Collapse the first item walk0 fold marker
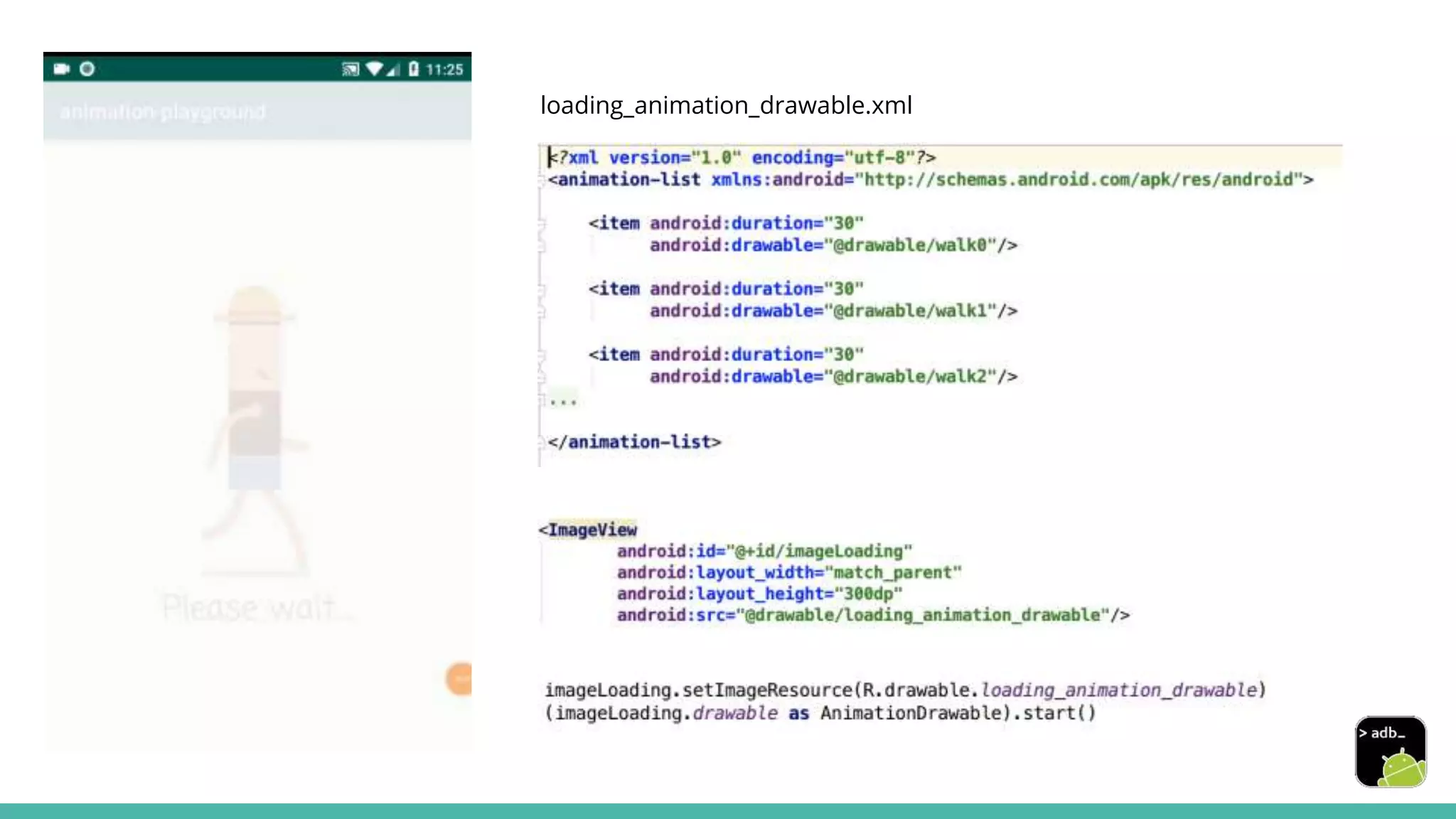 point(542,223)
